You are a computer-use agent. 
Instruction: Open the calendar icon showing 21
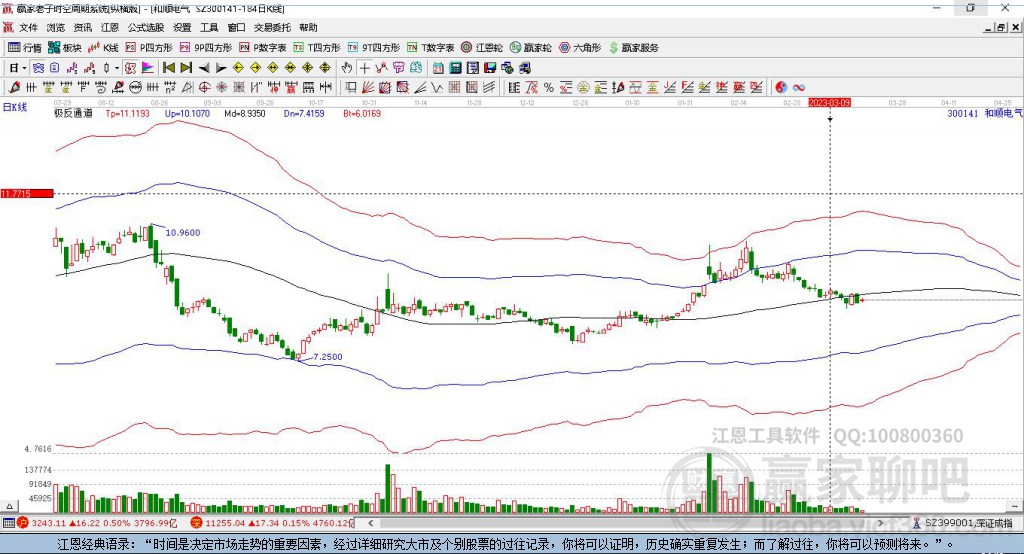pyautogui.click(x=438, y=68)
